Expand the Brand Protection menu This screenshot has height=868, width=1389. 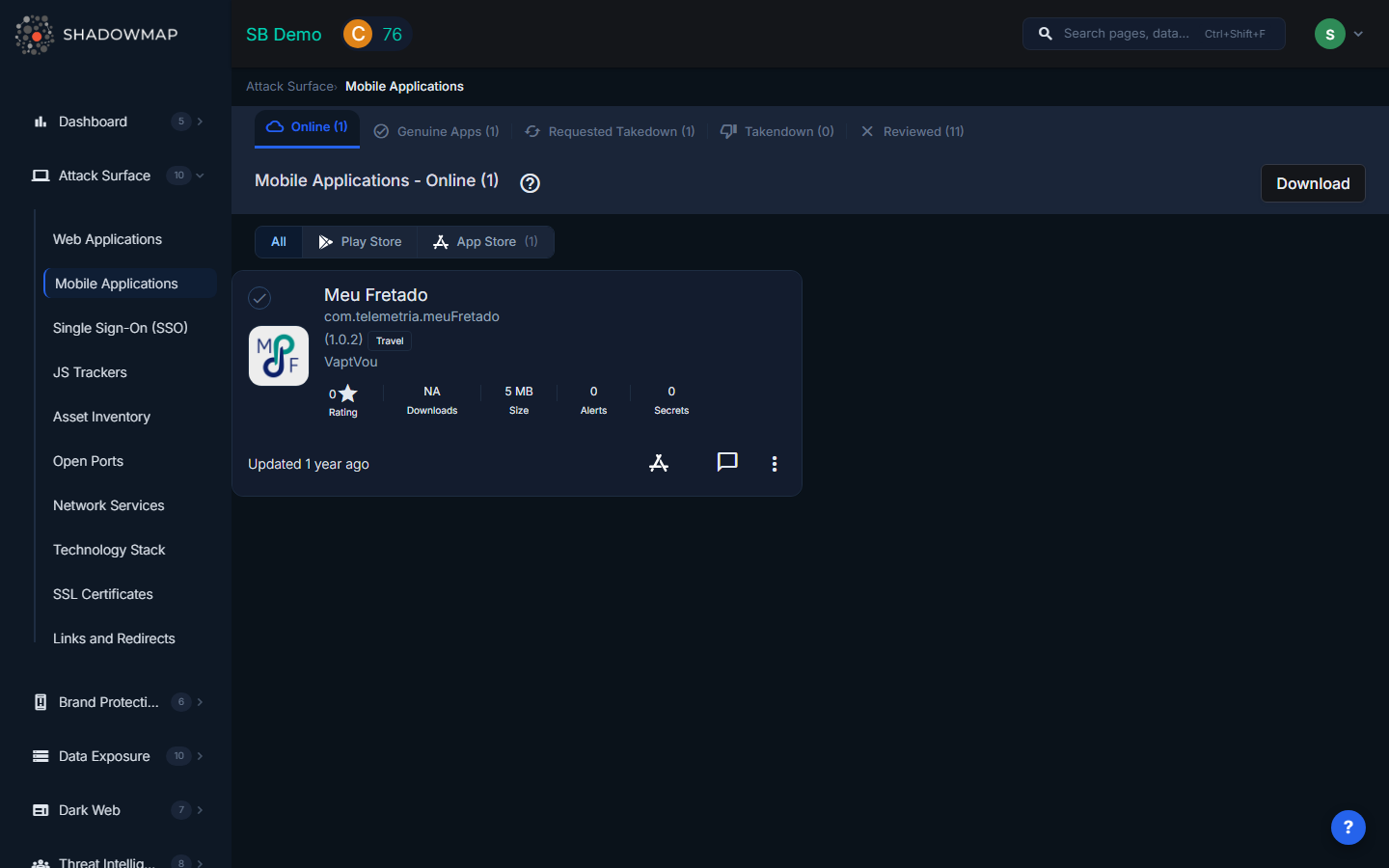coord(200,702)
